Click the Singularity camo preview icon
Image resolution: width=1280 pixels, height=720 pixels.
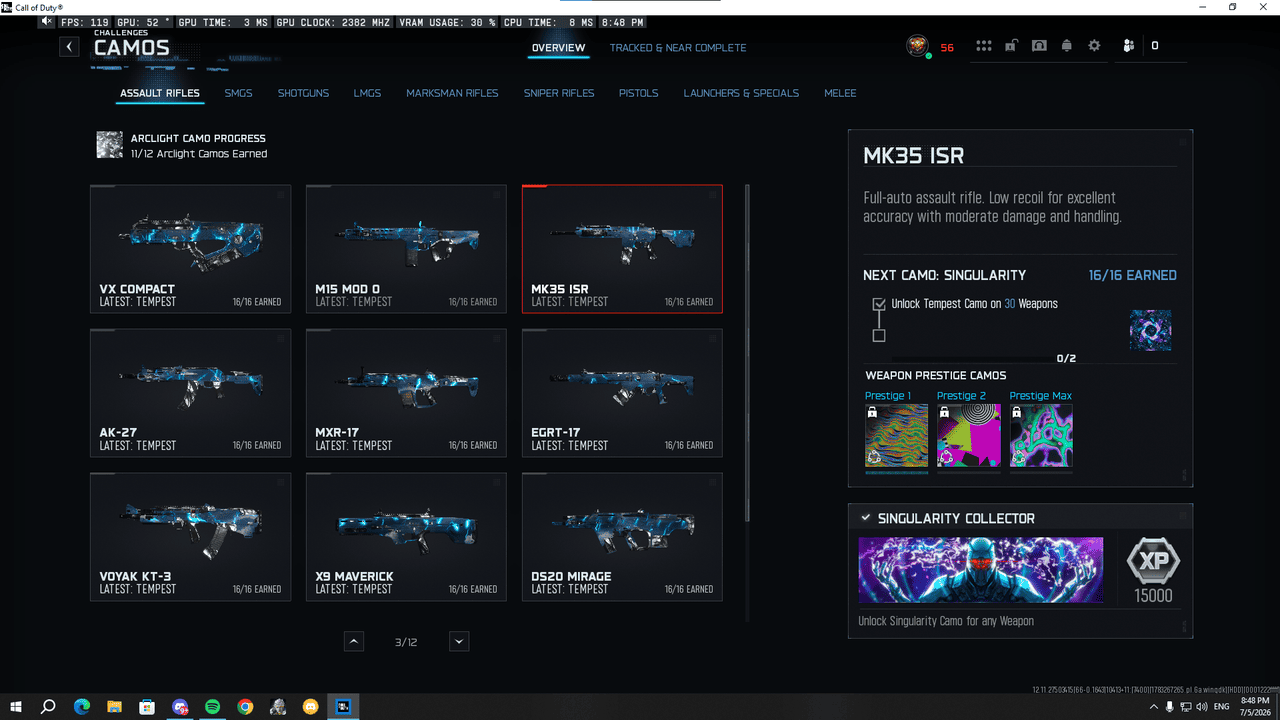[x=1150, y=330]
